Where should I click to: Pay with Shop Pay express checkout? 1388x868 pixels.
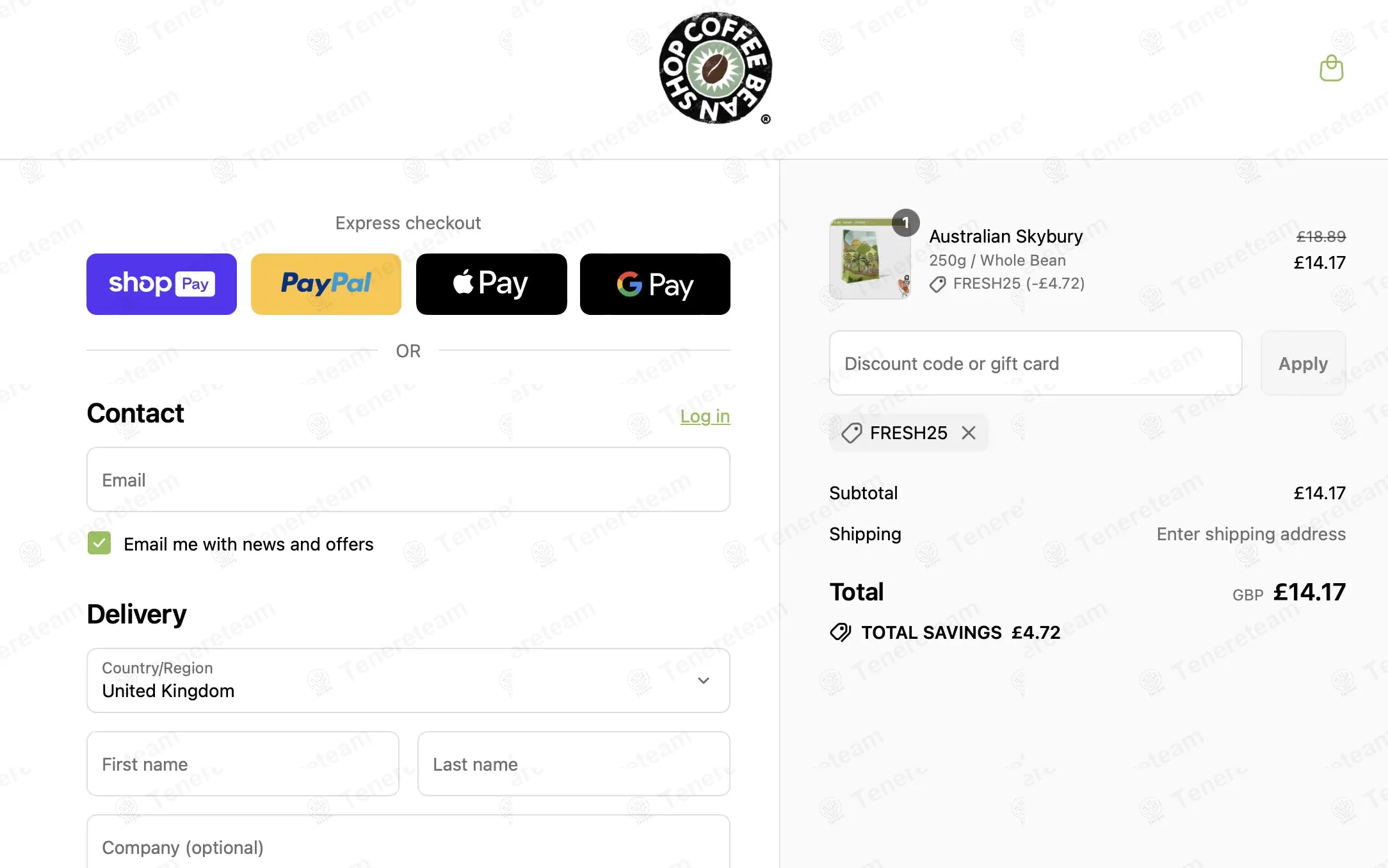point(161,284)
